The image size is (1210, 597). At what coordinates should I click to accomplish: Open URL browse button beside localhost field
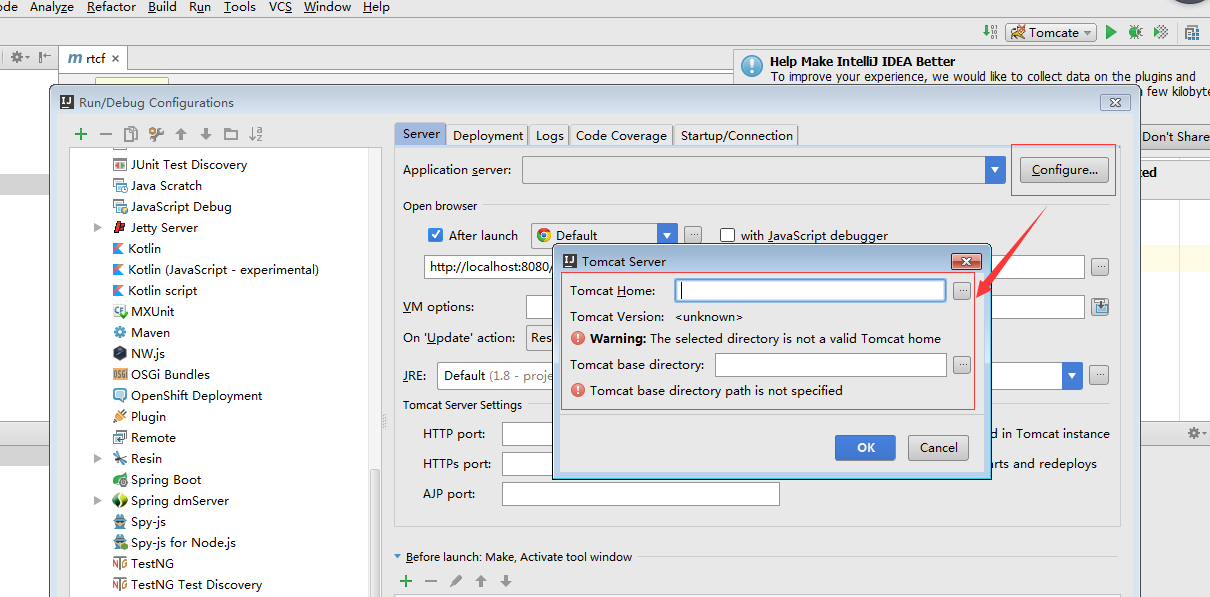point(1100,267)
